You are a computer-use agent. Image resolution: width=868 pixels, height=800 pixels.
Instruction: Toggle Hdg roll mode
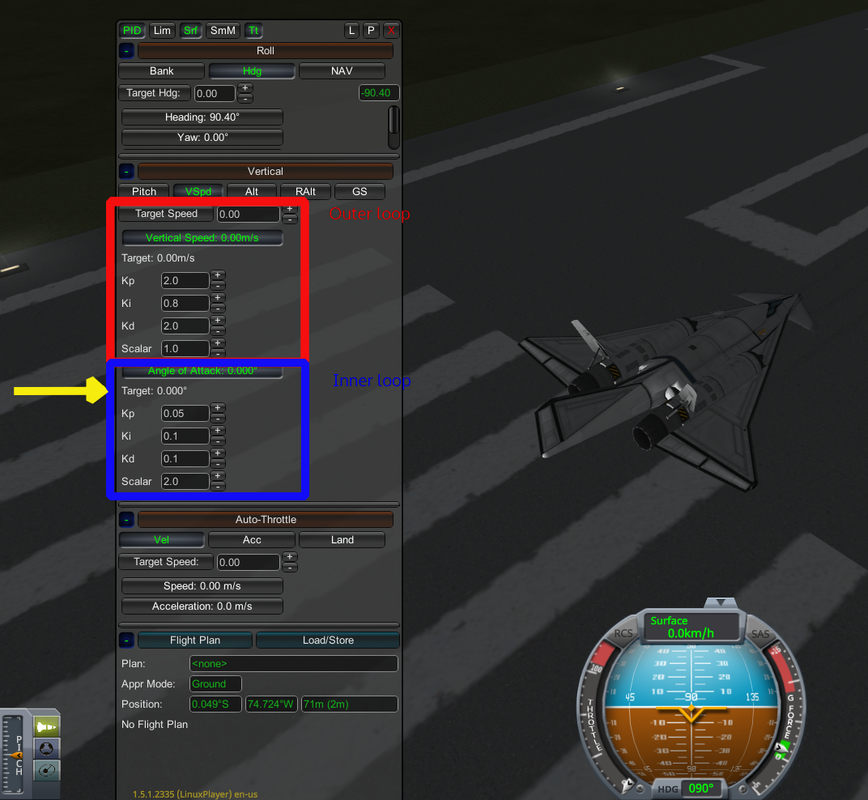pos(252,71)
